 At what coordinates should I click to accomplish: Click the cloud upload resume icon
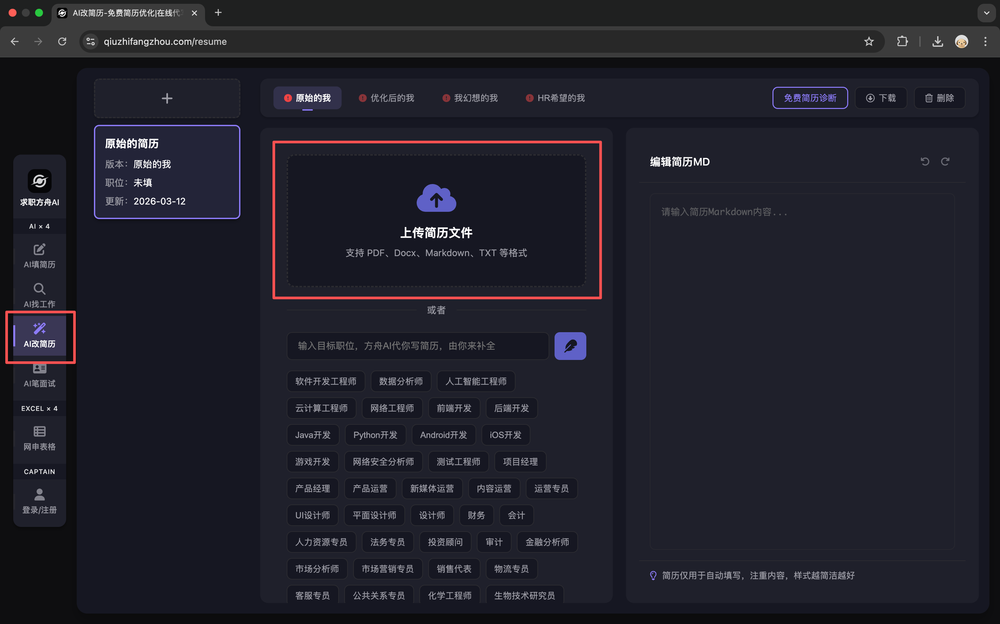436,198
